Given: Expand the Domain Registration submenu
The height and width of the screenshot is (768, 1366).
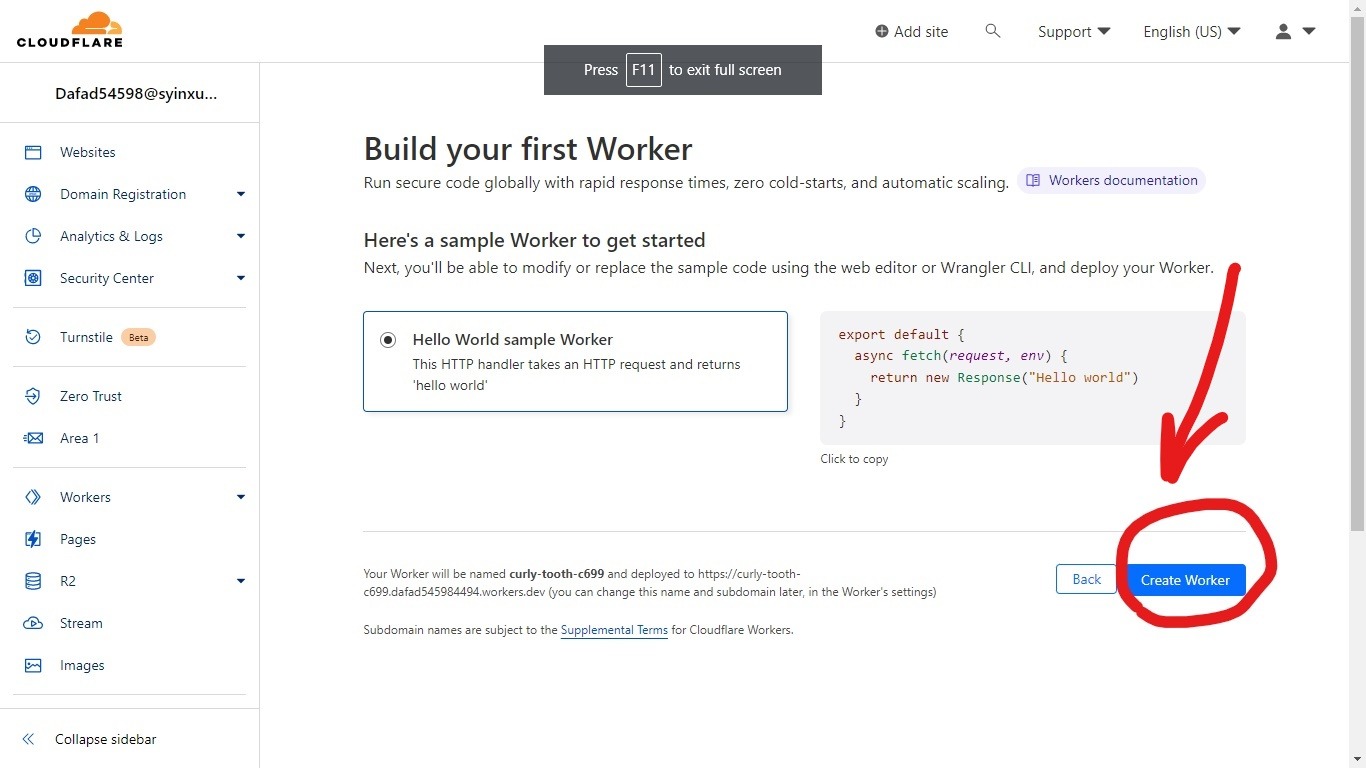Looking at the screenshot, I should (241, 194).
